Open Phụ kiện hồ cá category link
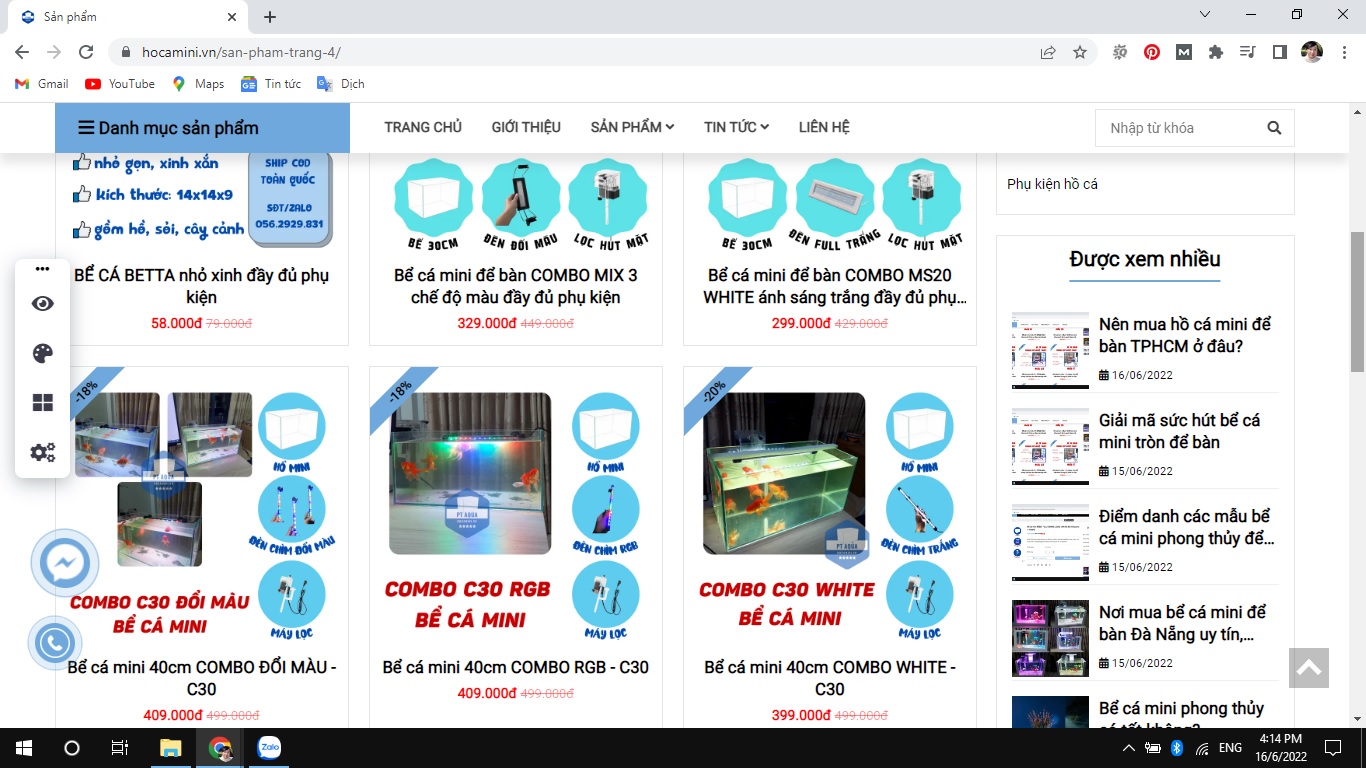This screenshot has height=768, width=1366. click(1052, 184)
